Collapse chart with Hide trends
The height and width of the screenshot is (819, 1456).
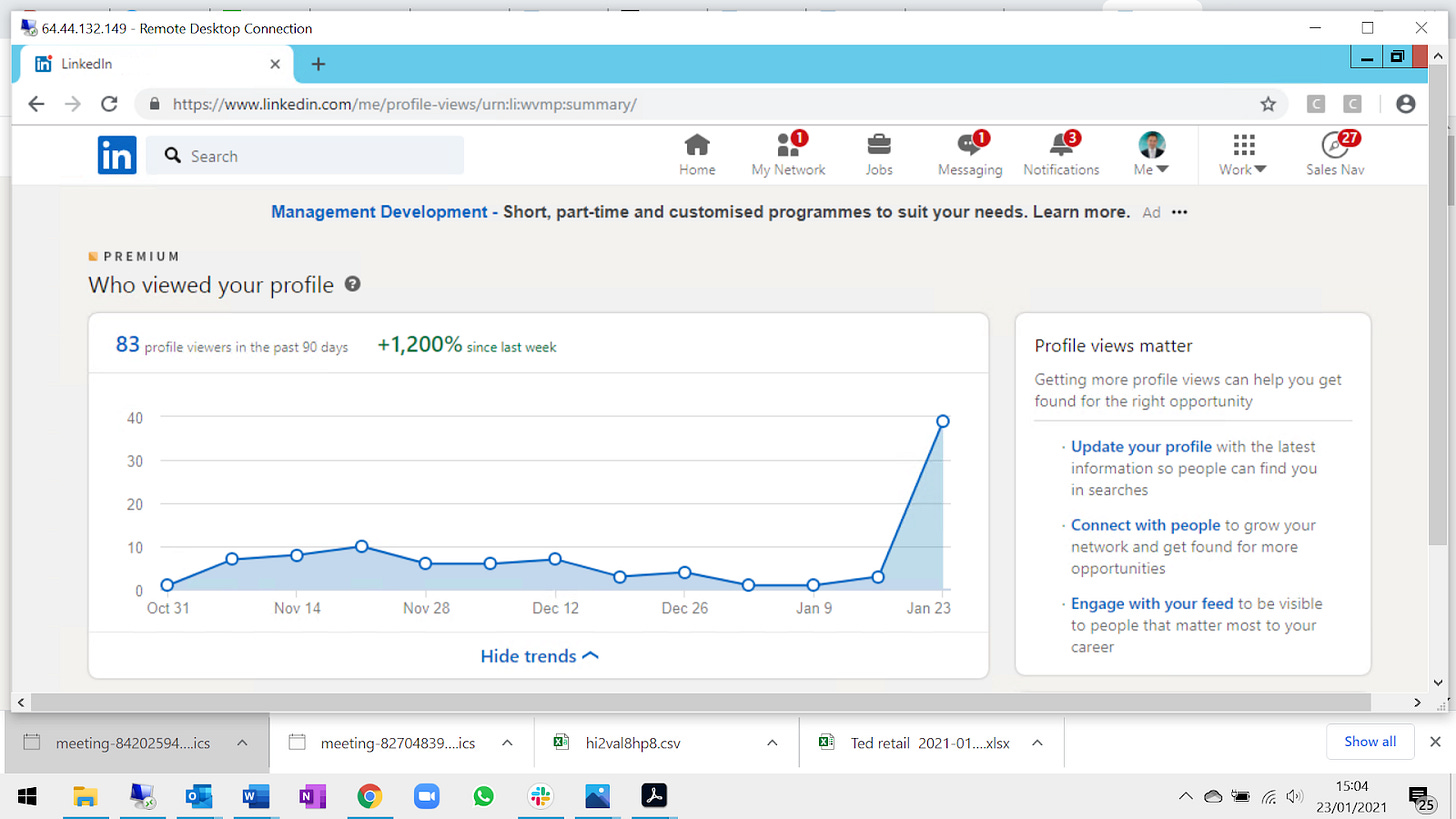[539, 656]
